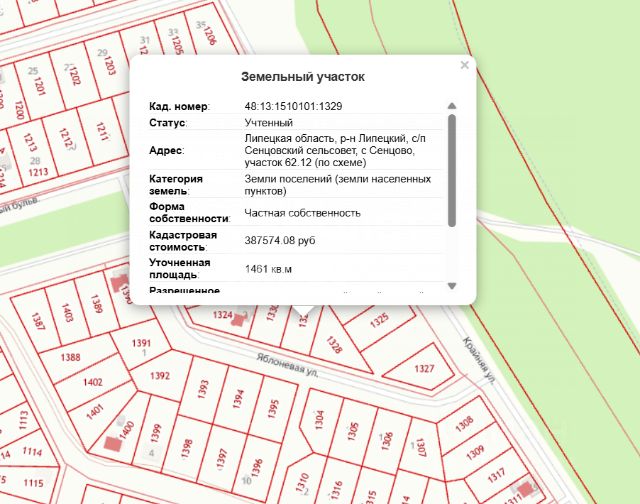640x504 pixels.
Task: Select parcel 1398 on the map
Action: pyautogui.click(x=187, y=449)
